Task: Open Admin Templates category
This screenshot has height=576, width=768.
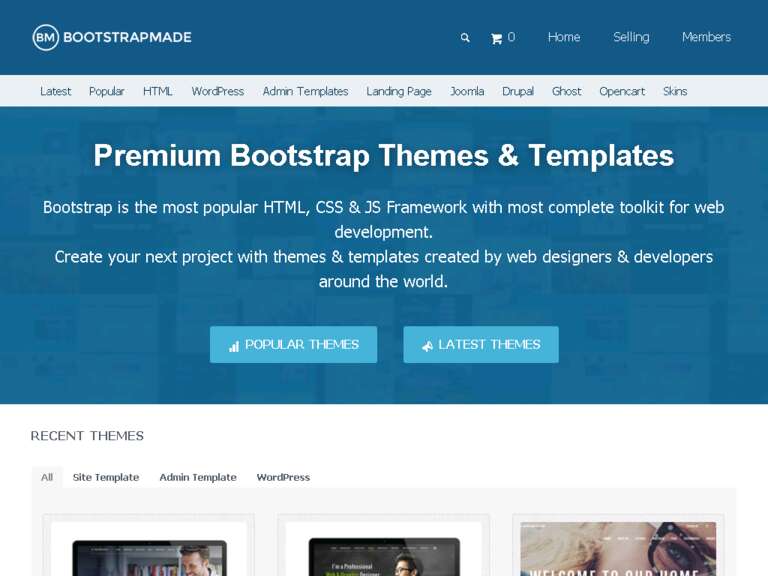Action: point(305,92)
